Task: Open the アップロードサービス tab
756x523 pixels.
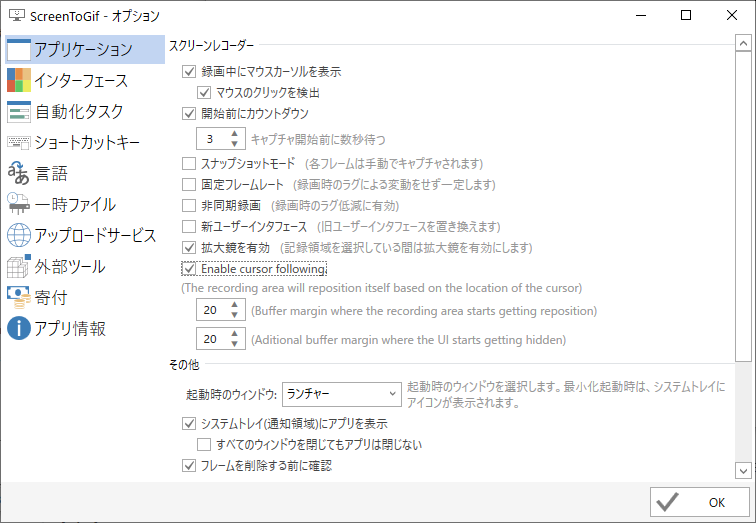Action: point(85,235)
